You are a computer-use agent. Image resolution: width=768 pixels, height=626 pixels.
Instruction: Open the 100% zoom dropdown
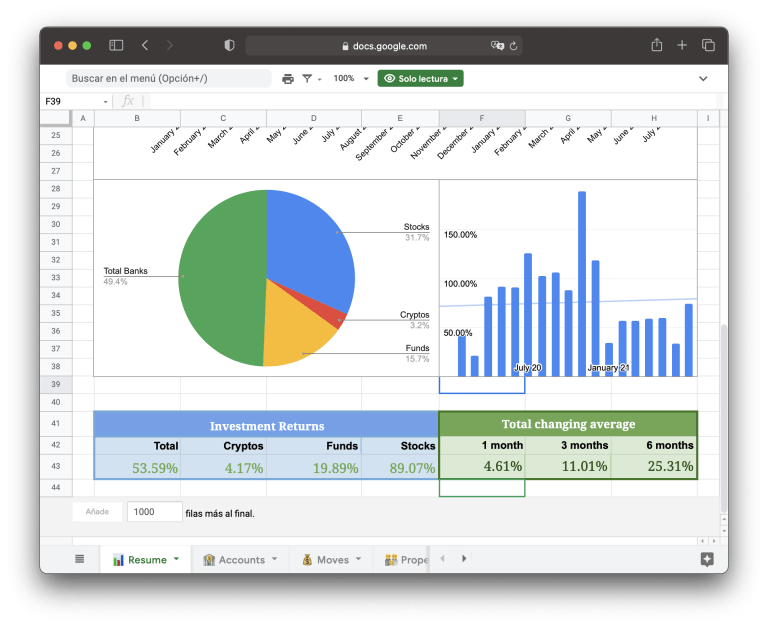click(x=350, y=78)
